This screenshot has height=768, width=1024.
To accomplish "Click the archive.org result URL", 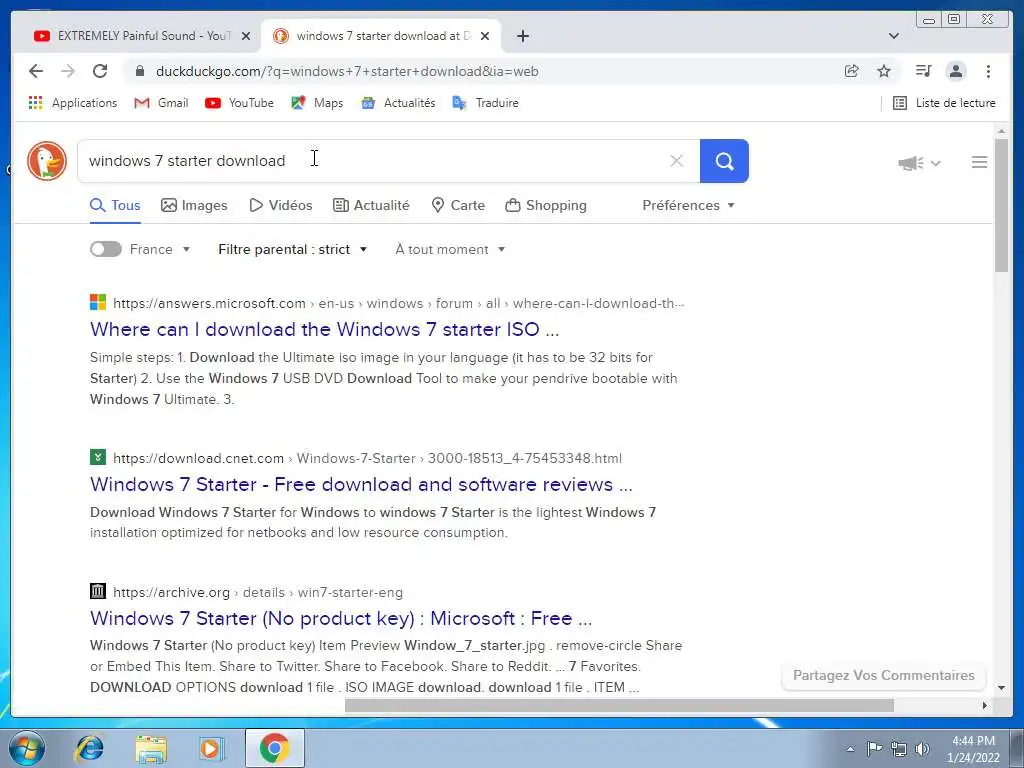I will click(257, 592).
